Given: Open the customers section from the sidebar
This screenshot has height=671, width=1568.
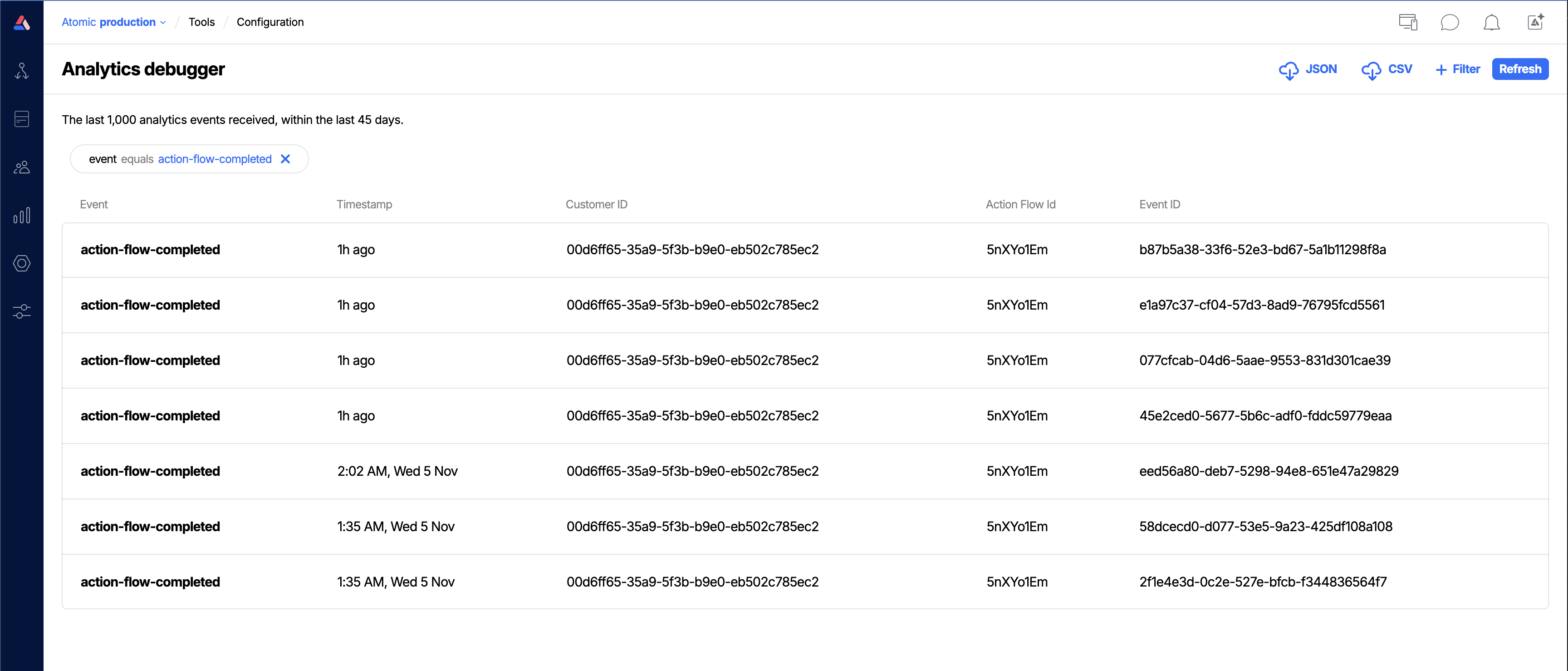Looking at the screenshot, I should [x=22, y=167].
